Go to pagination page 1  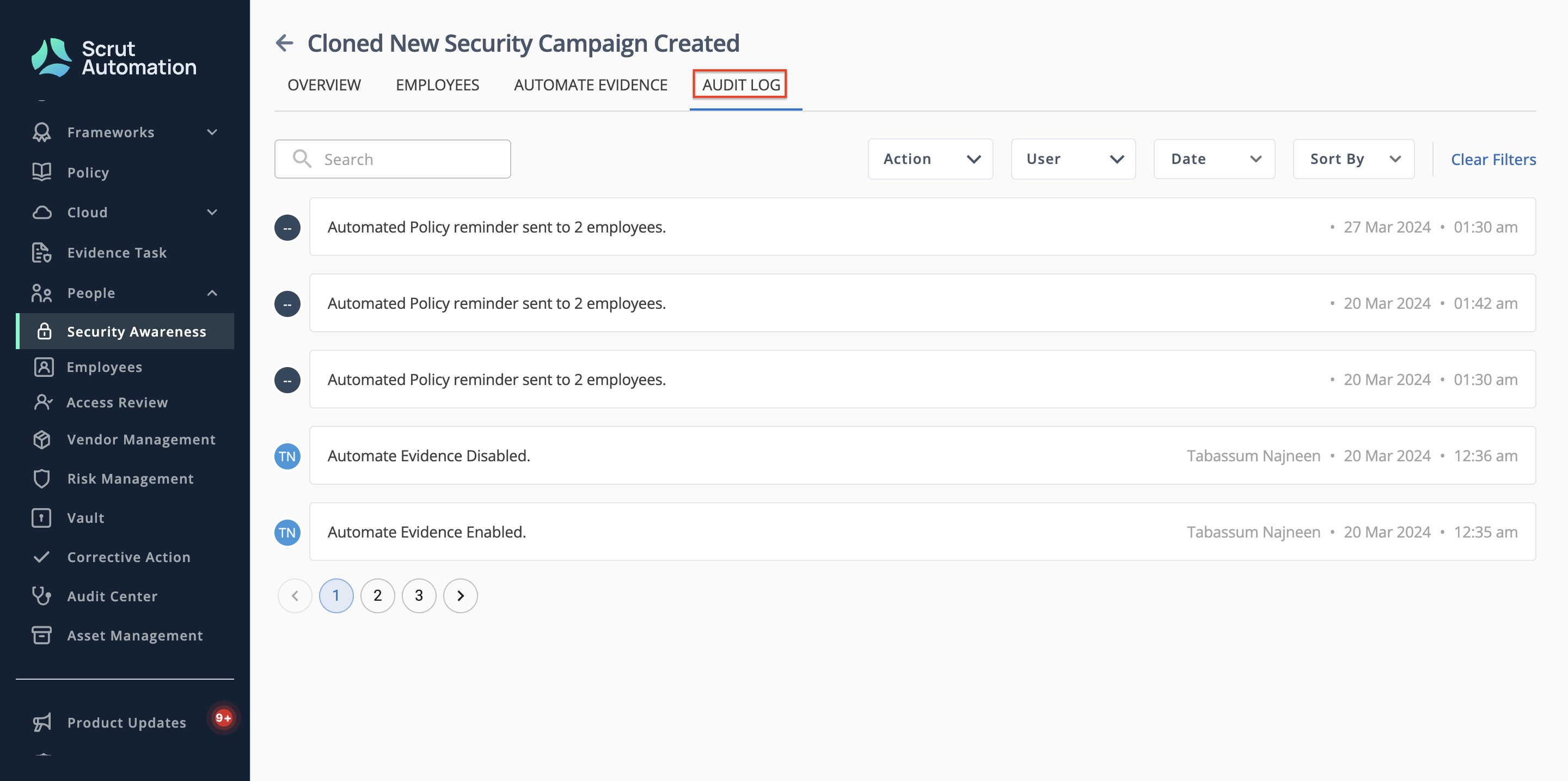(336, 595)
